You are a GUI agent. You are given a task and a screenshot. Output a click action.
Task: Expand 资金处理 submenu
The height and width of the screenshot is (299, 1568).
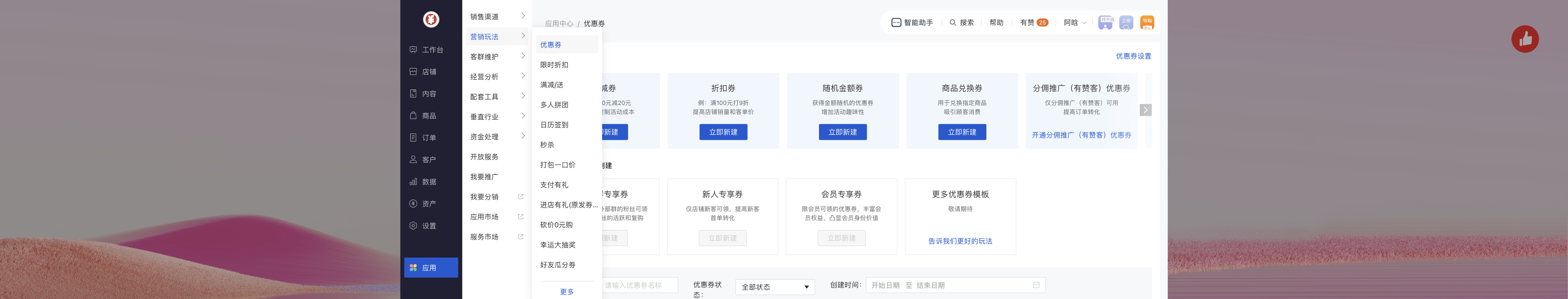click(497, 137)
